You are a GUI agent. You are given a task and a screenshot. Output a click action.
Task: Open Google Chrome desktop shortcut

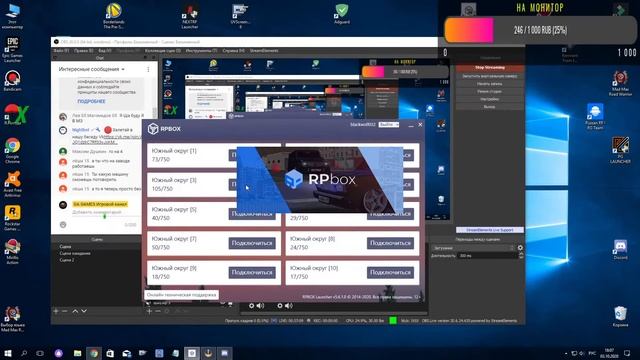pyautogui.click(x=13, y=150)
